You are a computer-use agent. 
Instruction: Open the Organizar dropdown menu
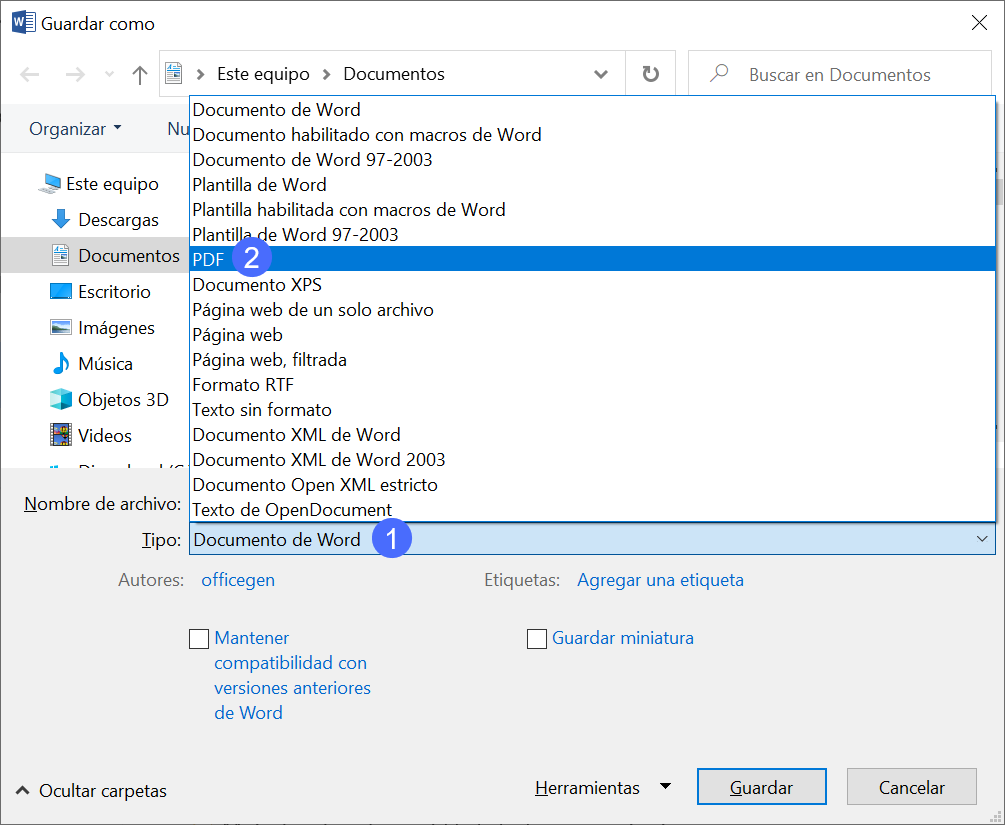pos(75,128)
